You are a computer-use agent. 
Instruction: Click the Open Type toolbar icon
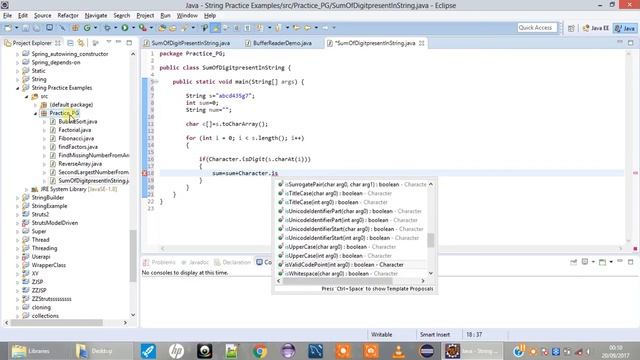click(x=162, y=28)
